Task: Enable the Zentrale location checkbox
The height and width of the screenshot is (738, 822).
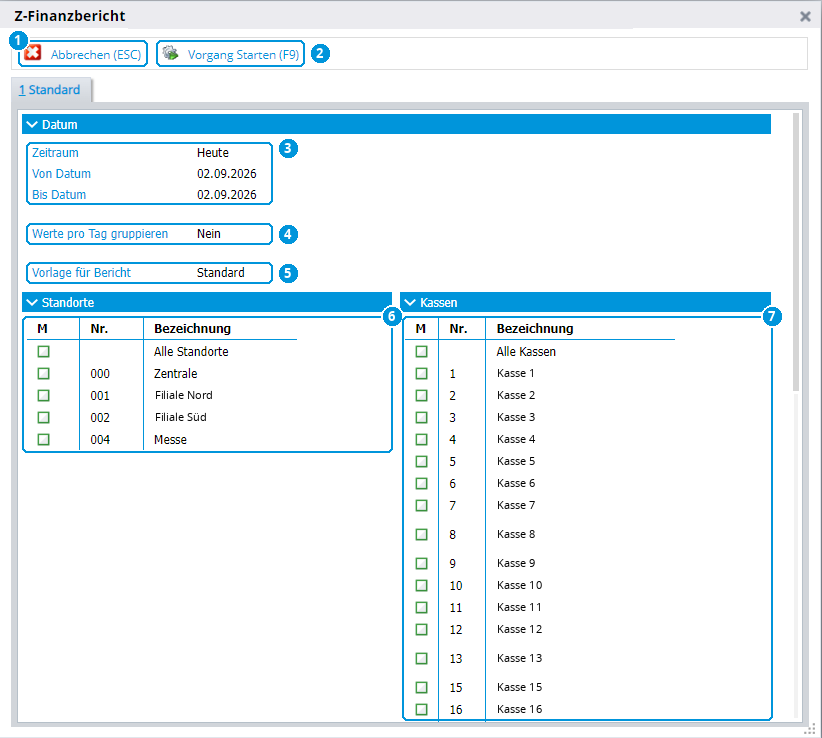Action: (x=44, y=373)
